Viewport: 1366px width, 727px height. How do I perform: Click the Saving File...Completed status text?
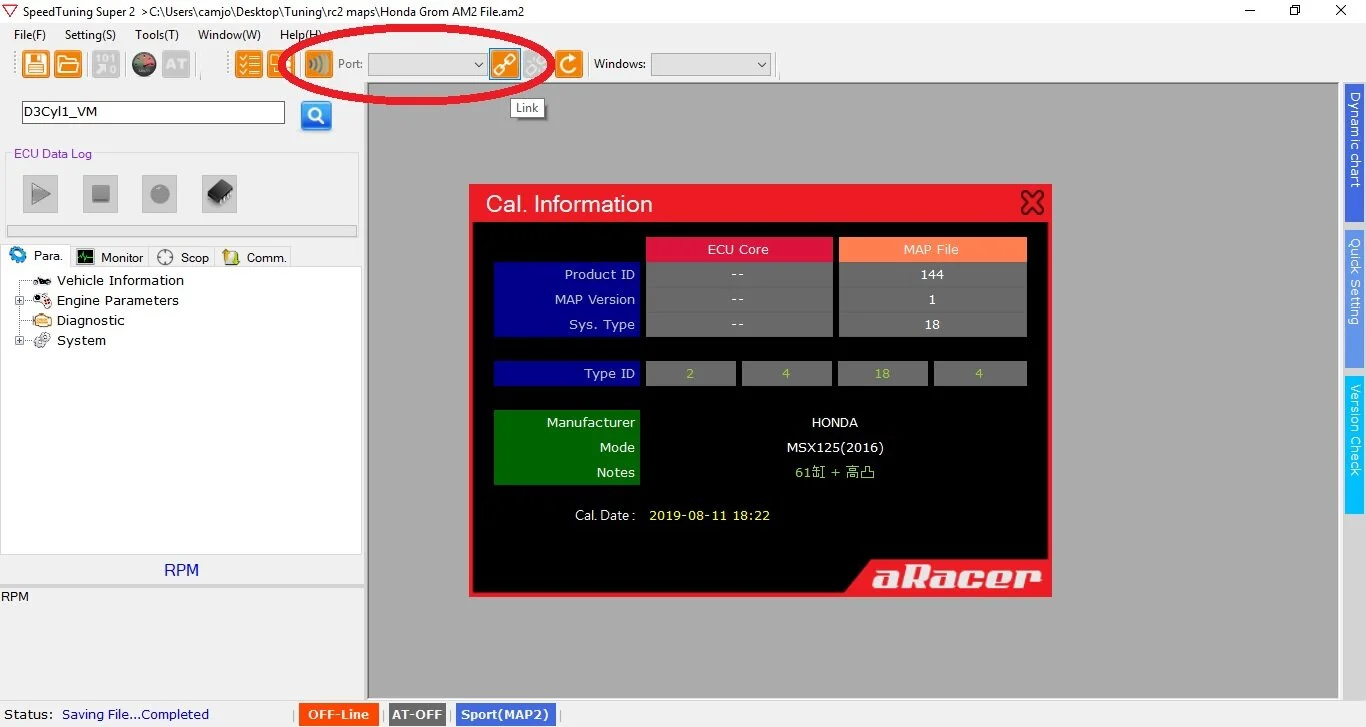point(135,714)
